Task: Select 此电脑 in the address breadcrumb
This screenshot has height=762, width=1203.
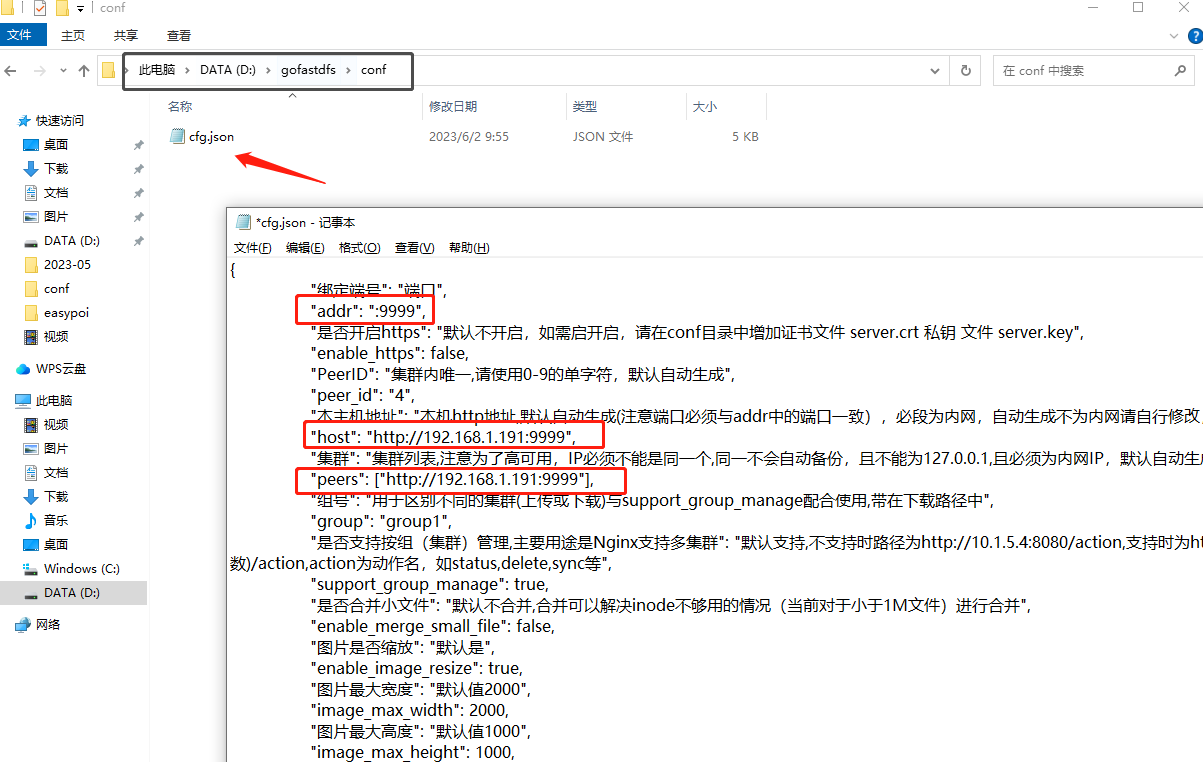Action: [156, 70]
